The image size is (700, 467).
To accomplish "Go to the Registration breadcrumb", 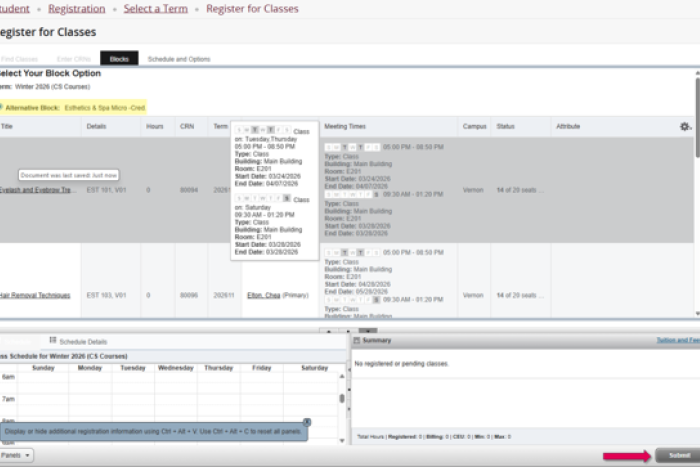I will (77, 8).
